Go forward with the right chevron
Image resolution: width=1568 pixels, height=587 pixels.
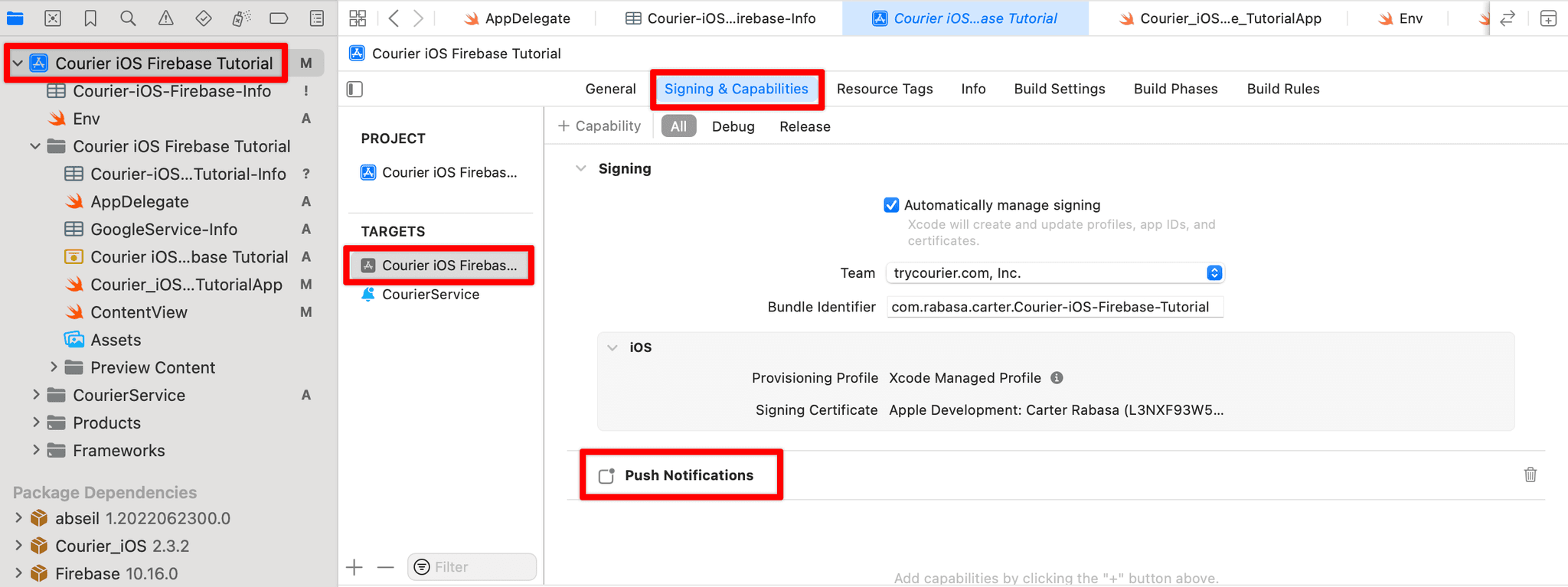pos(418,18)
